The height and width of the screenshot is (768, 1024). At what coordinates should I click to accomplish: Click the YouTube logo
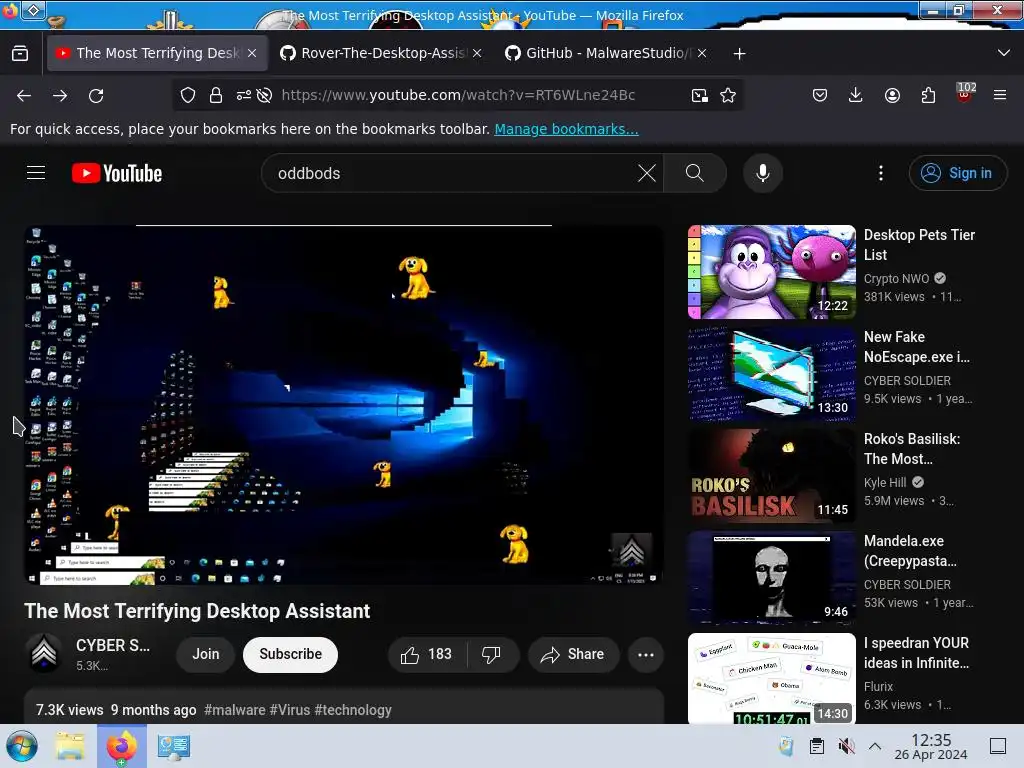(117, 173)
